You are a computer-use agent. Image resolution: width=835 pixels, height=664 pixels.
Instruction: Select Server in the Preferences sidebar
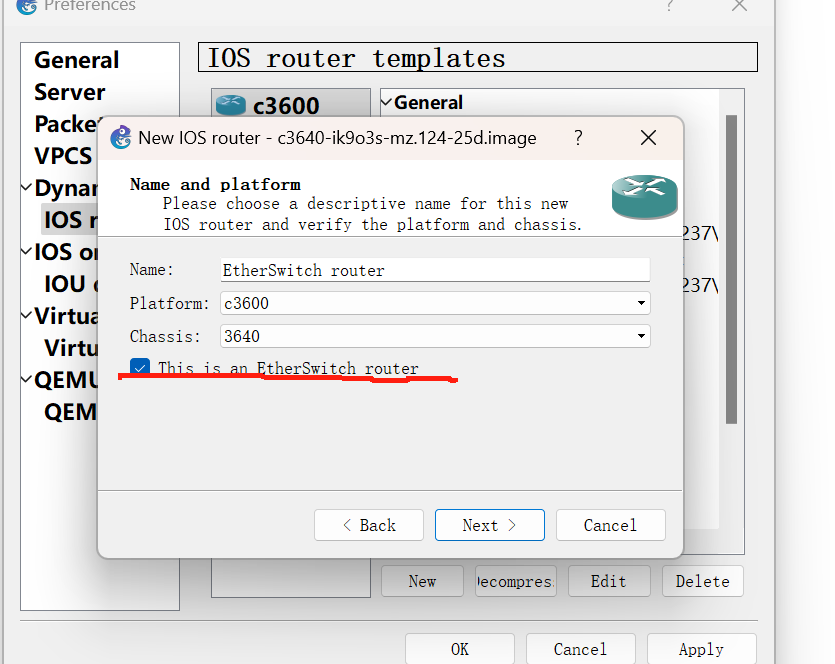tap(70, 92)
